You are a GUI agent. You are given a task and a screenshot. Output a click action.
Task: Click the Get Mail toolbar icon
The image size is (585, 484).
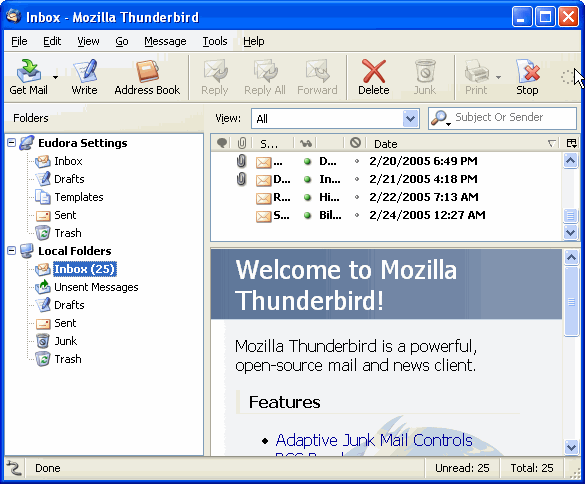coord(28,71)
